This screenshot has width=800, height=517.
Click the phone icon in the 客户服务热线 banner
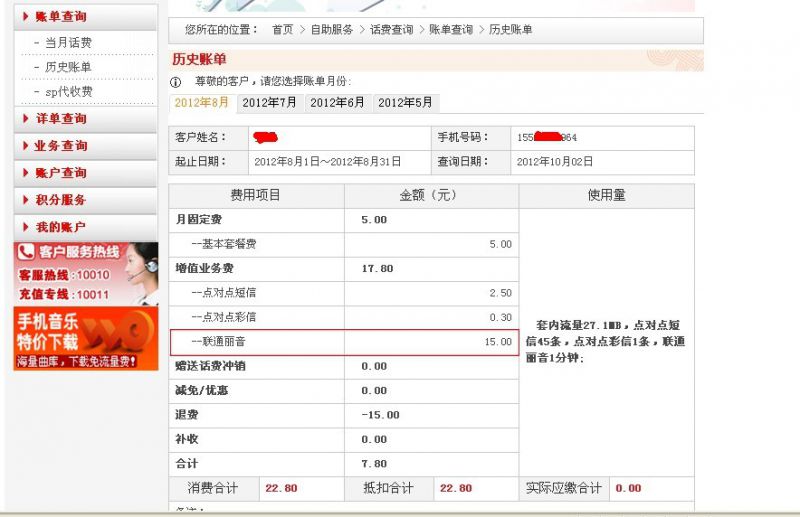tap(26, 253)
